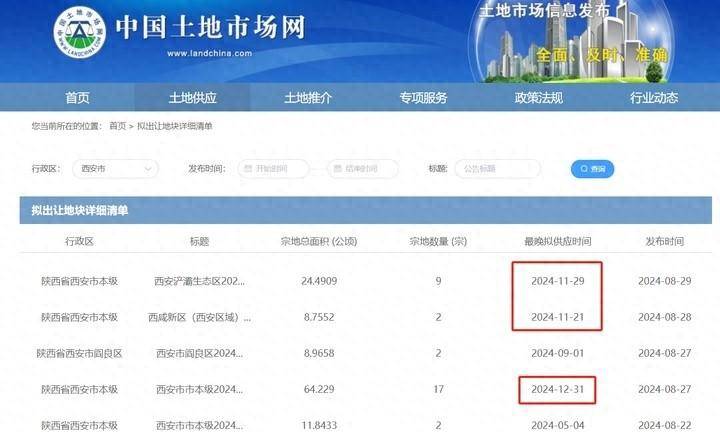Viewport: 720px width, 439px height.
Task: Open the 西咸新区（西安区域）... title link
Action: click(x=199, y=317)
